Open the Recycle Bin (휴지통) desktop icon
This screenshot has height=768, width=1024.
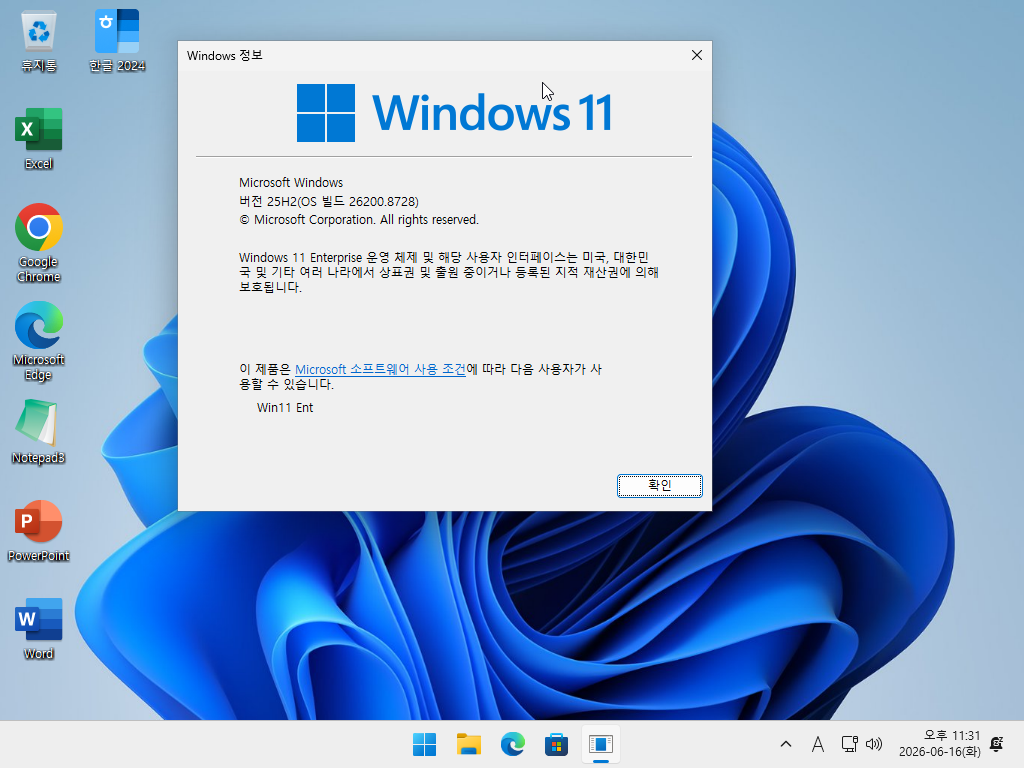(39, 40)
